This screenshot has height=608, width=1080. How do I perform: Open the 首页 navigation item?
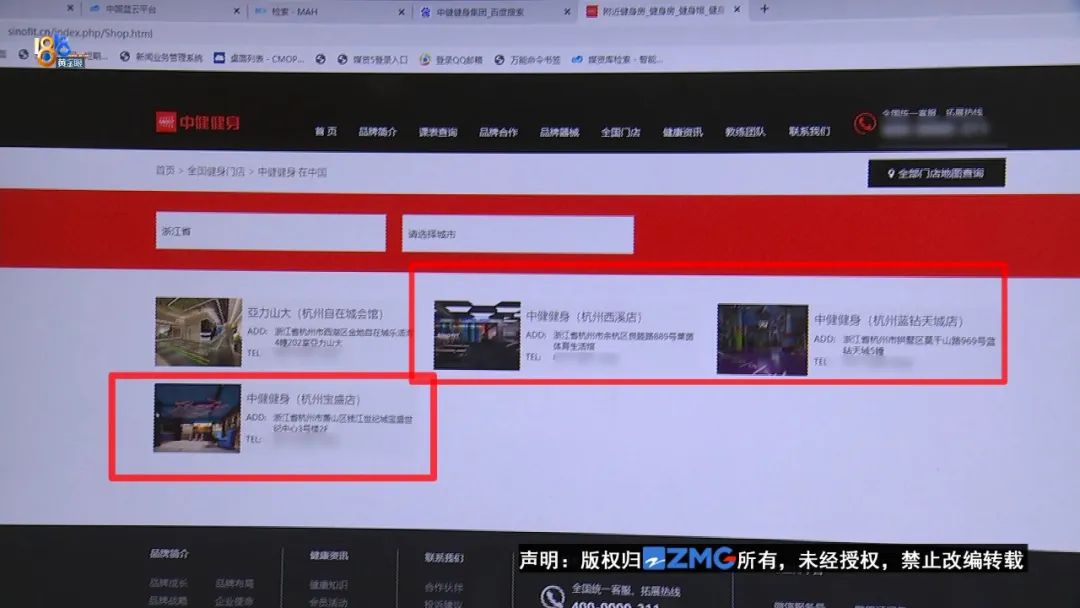point(326,131)
